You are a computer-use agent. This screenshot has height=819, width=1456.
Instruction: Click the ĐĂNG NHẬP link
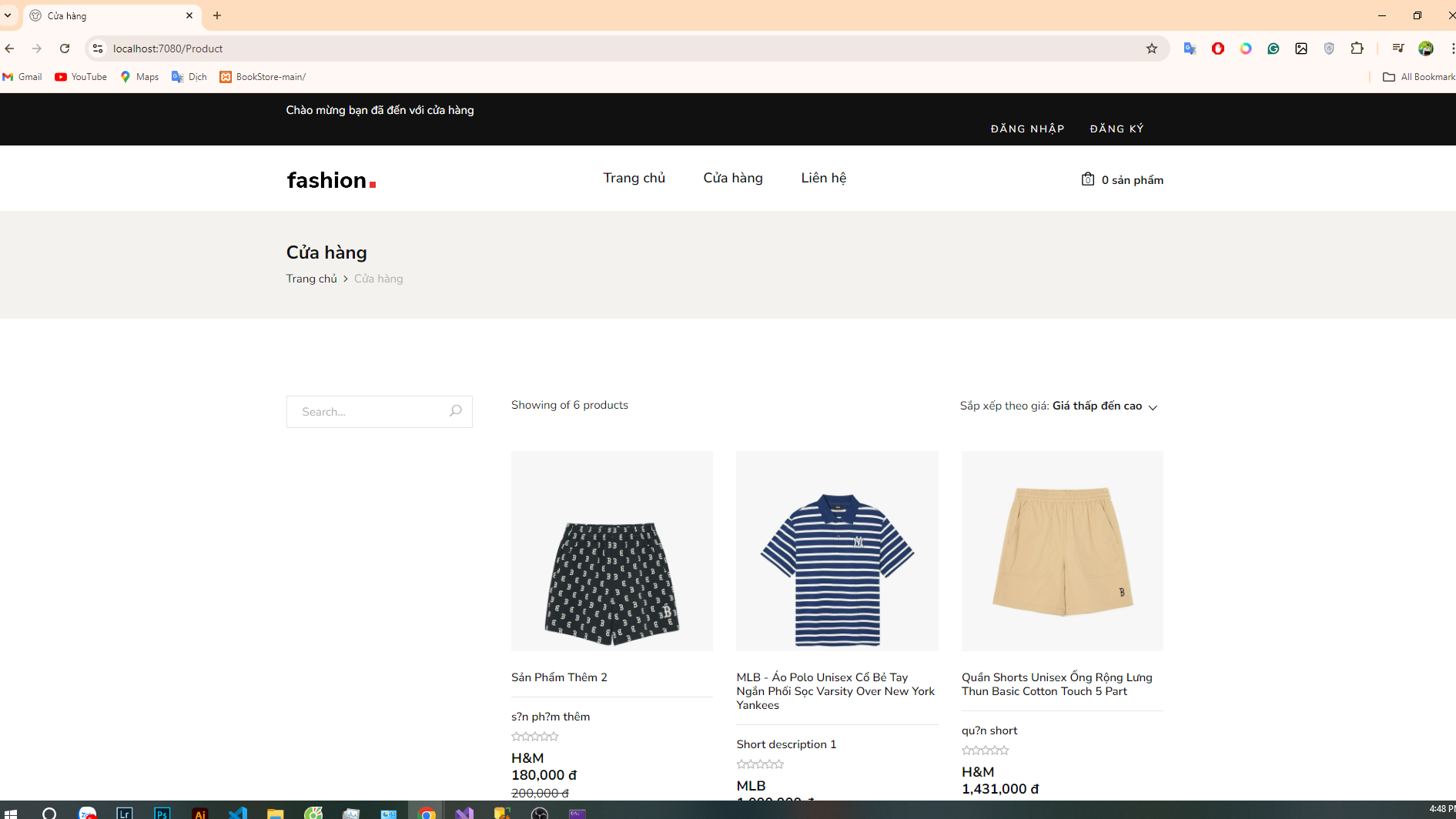[x=1027, y=129]
